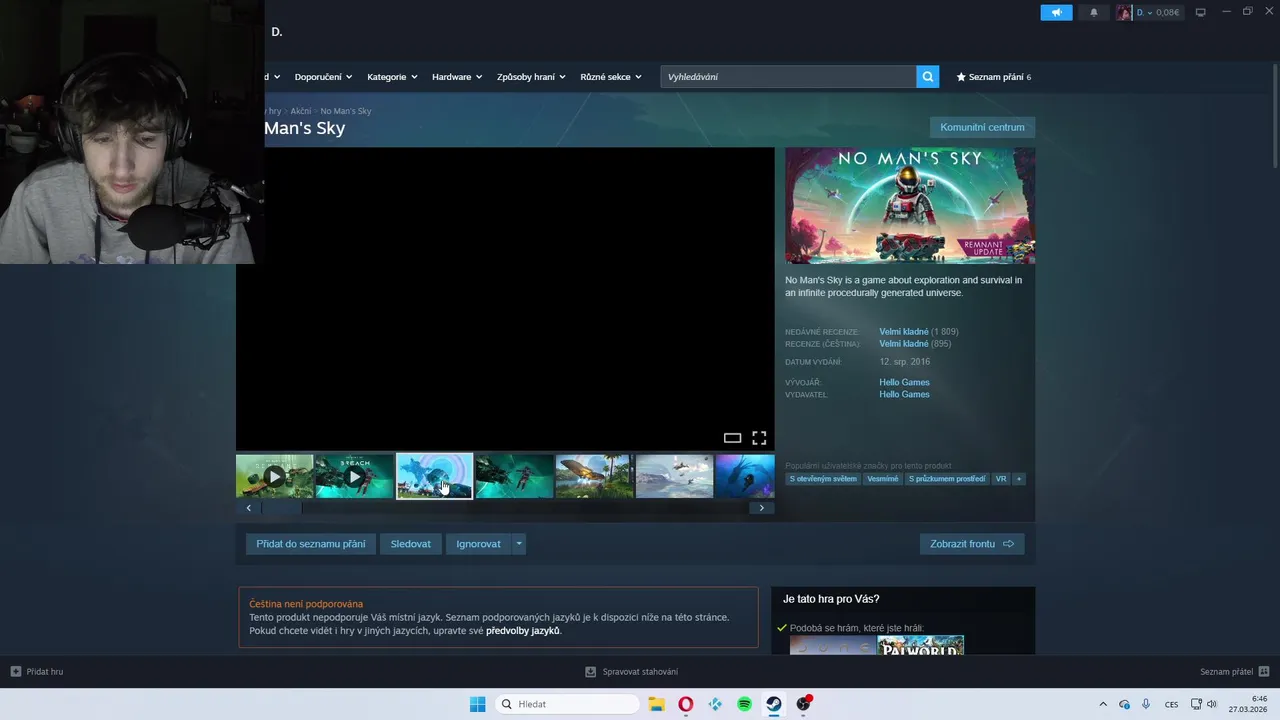The height and width of the screenshot is (720, 1280).
Task: Click the taskbar Hledat search box
Action: click(568, 704)
